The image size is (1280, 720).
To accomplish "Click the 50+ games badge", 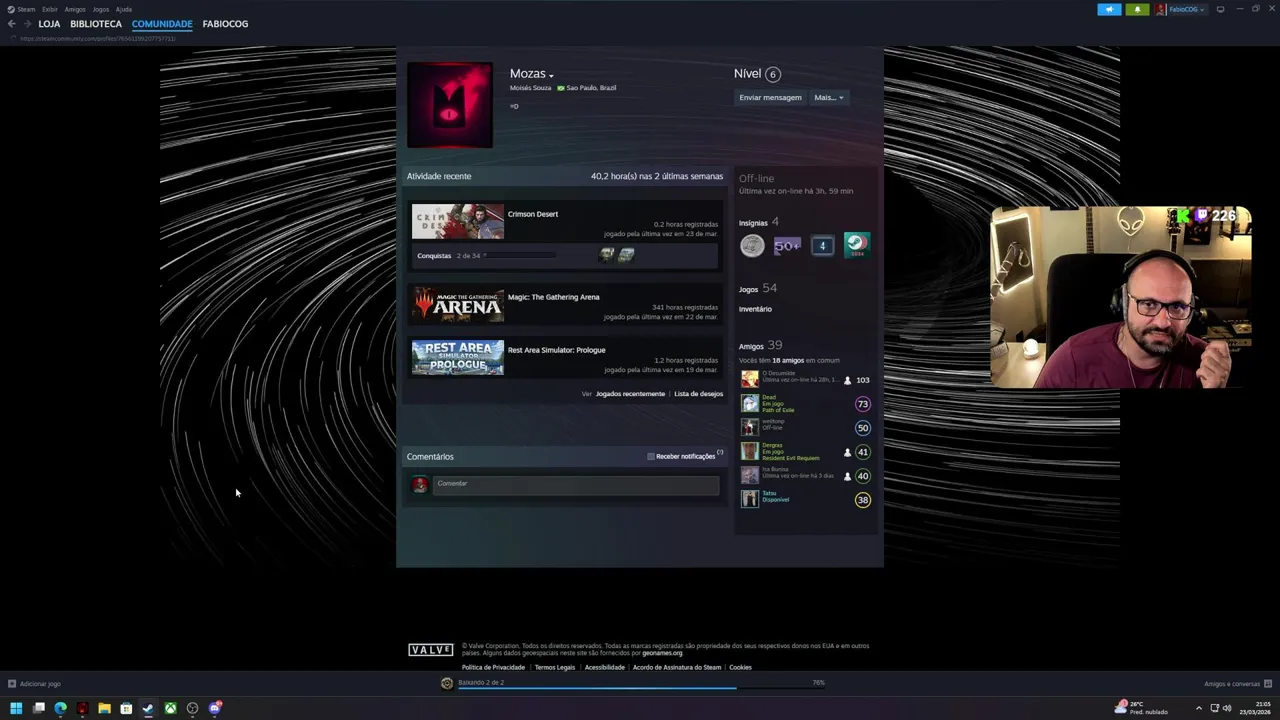I will pos(787,245).
